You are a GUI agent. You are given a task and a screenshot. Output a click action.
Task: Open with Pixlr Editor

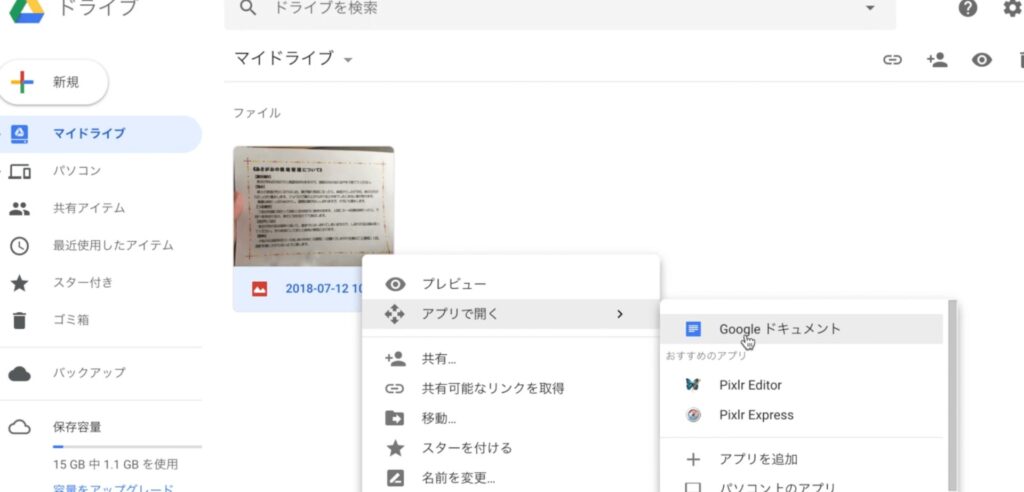pos(801,385)
